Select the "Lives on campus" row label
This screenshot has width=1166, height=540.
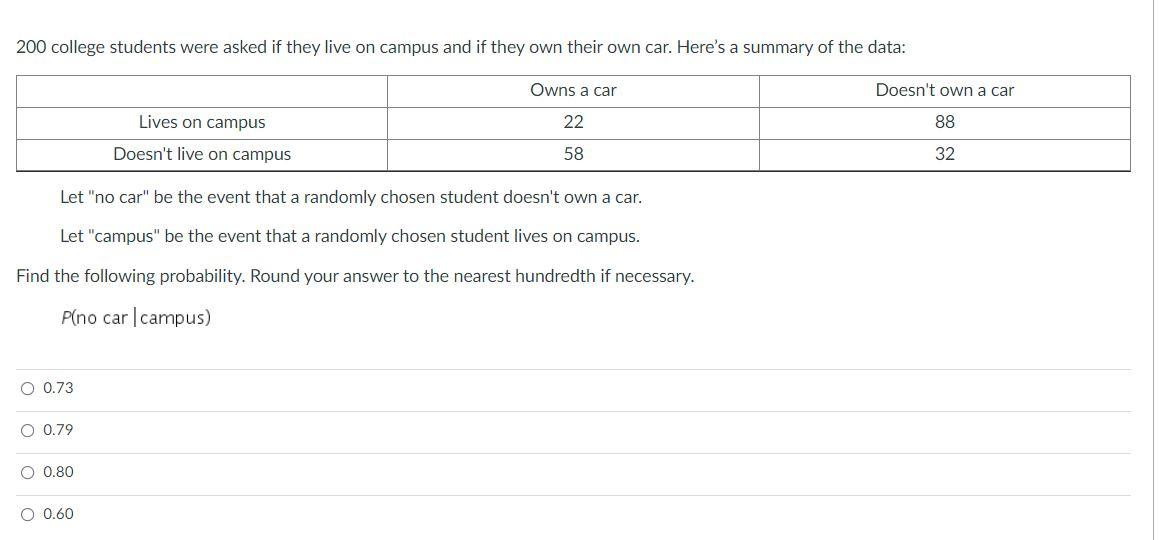coord(202,123)
